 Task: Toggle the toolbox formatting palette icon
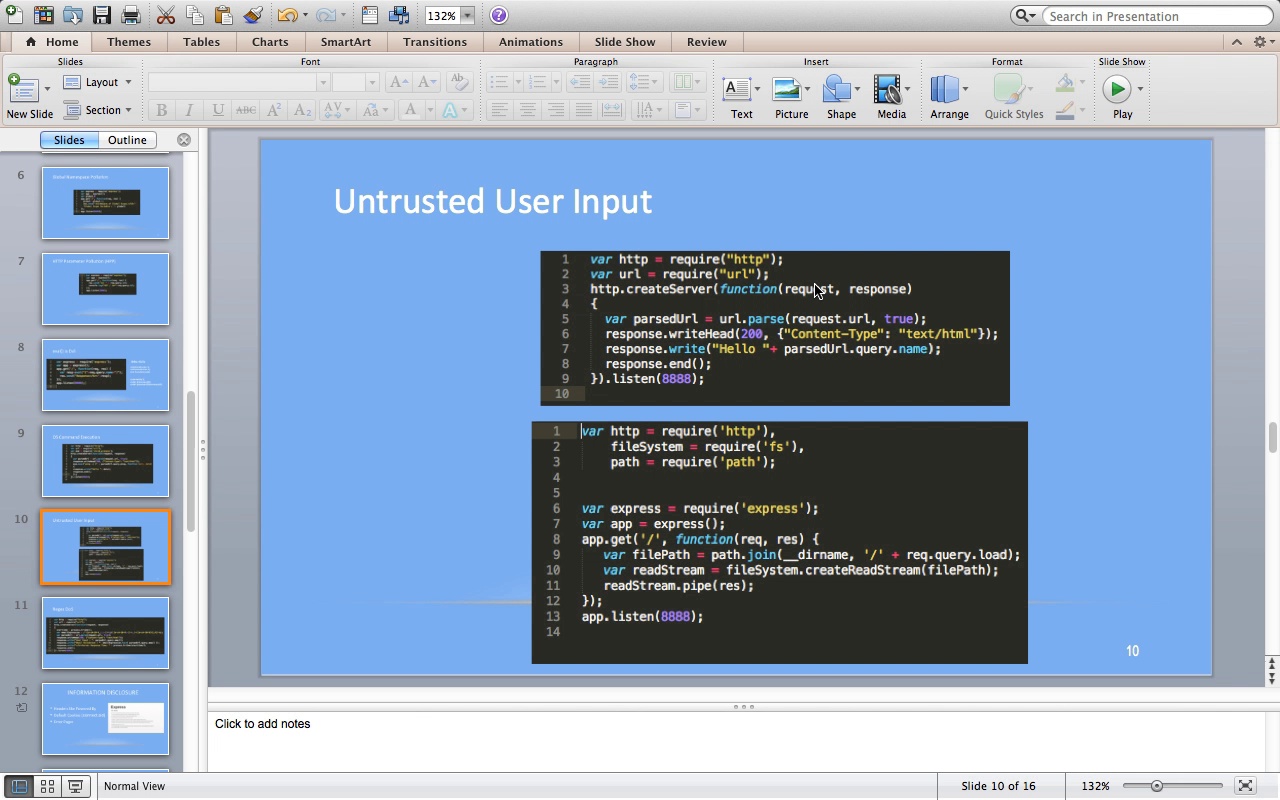pyautogui.click(x=369, y=15)
